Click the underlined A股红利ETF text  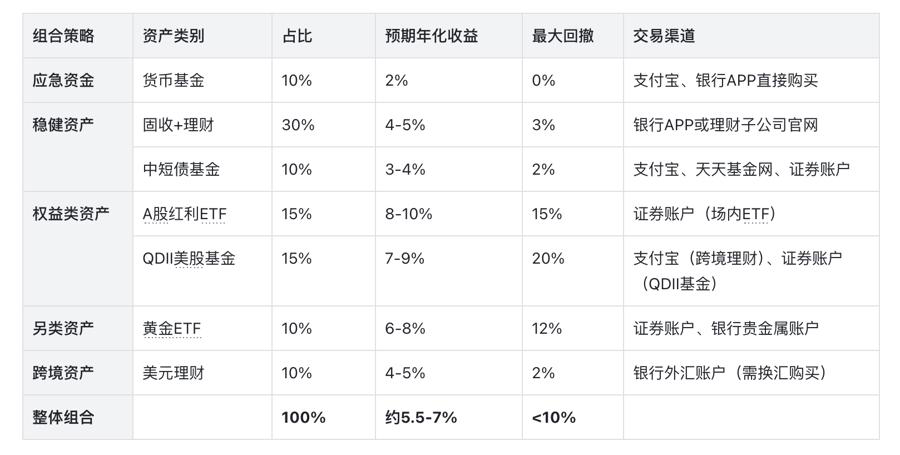pos(185,214)
